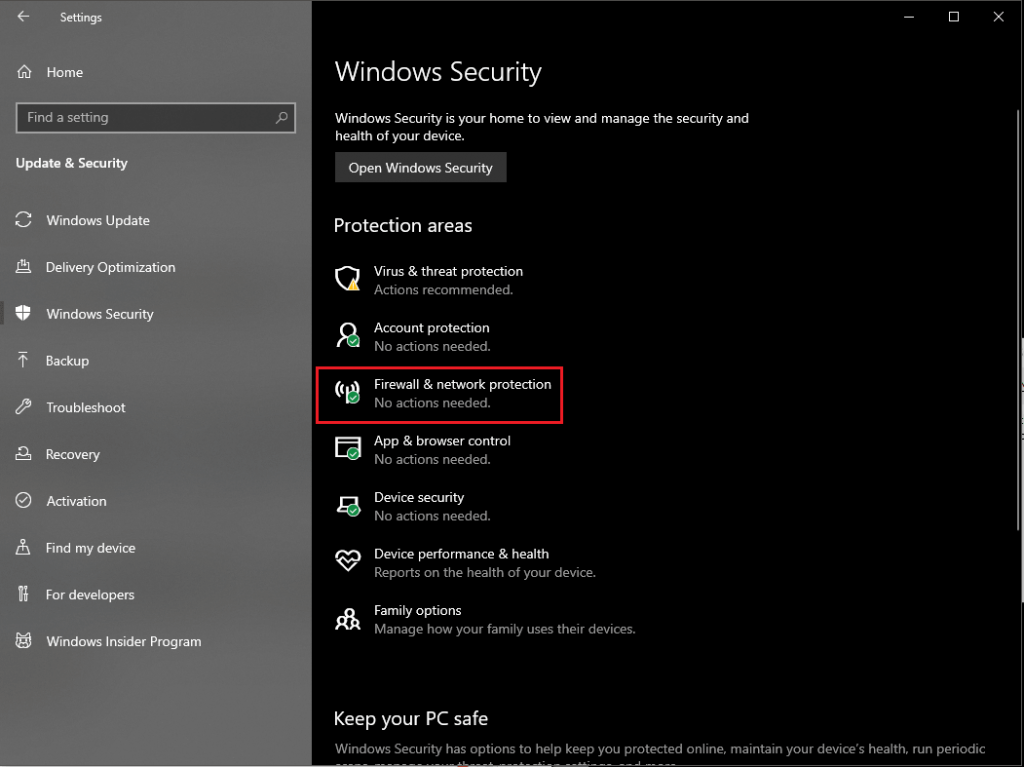Click the back arrow in Settings title bar
Viewport: 1024px width, 767px height.
[x=24, y=16]
